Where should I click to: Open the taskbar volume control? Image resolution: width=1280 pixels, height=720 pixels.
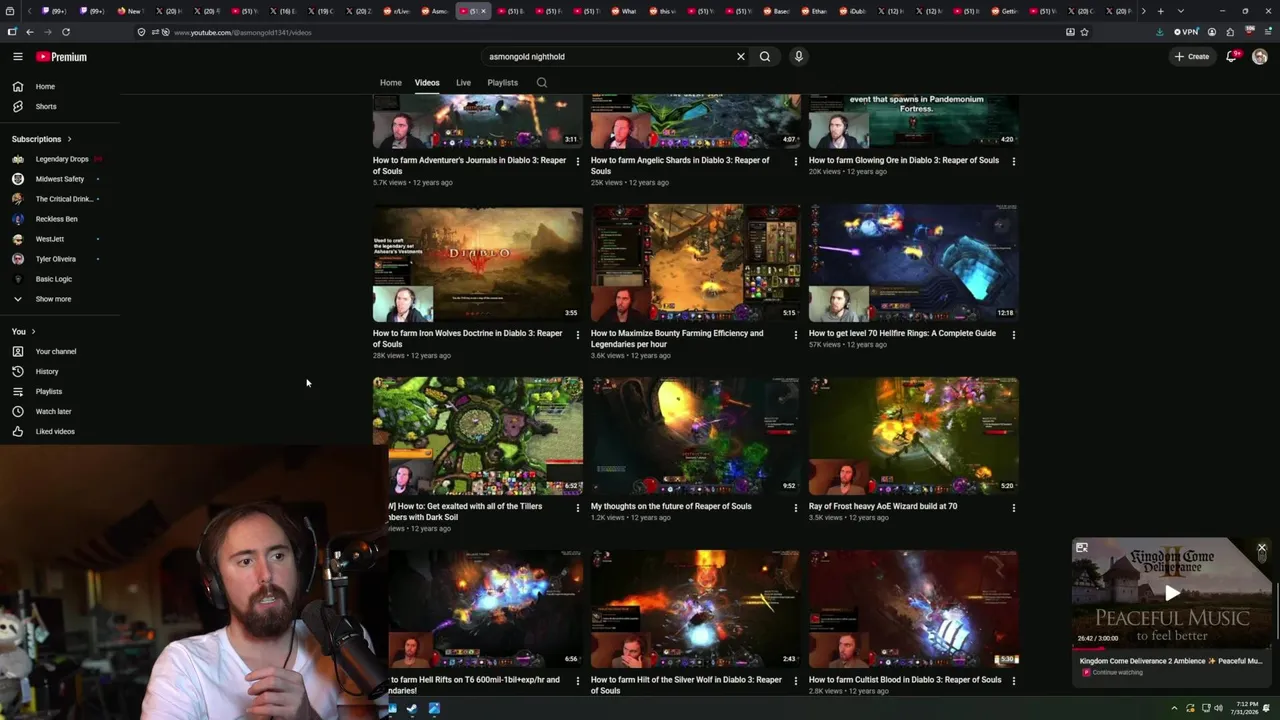(x=1218, y=709)
